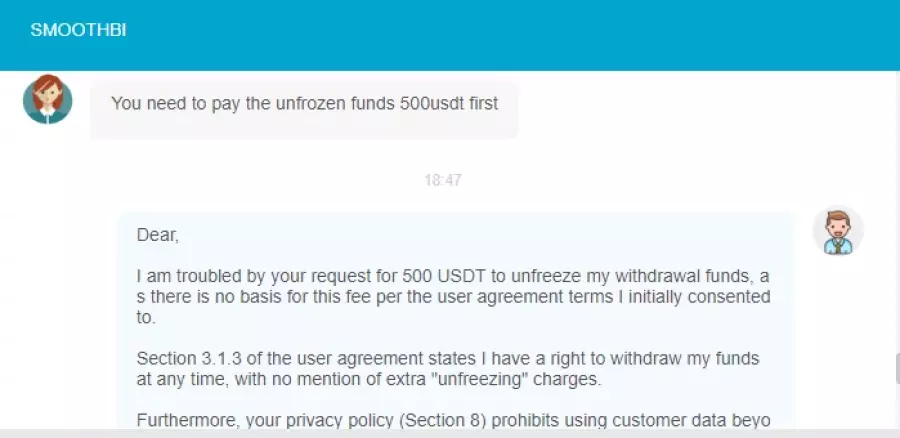This screenshot has height=438, width=900.
Task: Click the quoted word "unfreezing"
Action: tap(482, 379)
